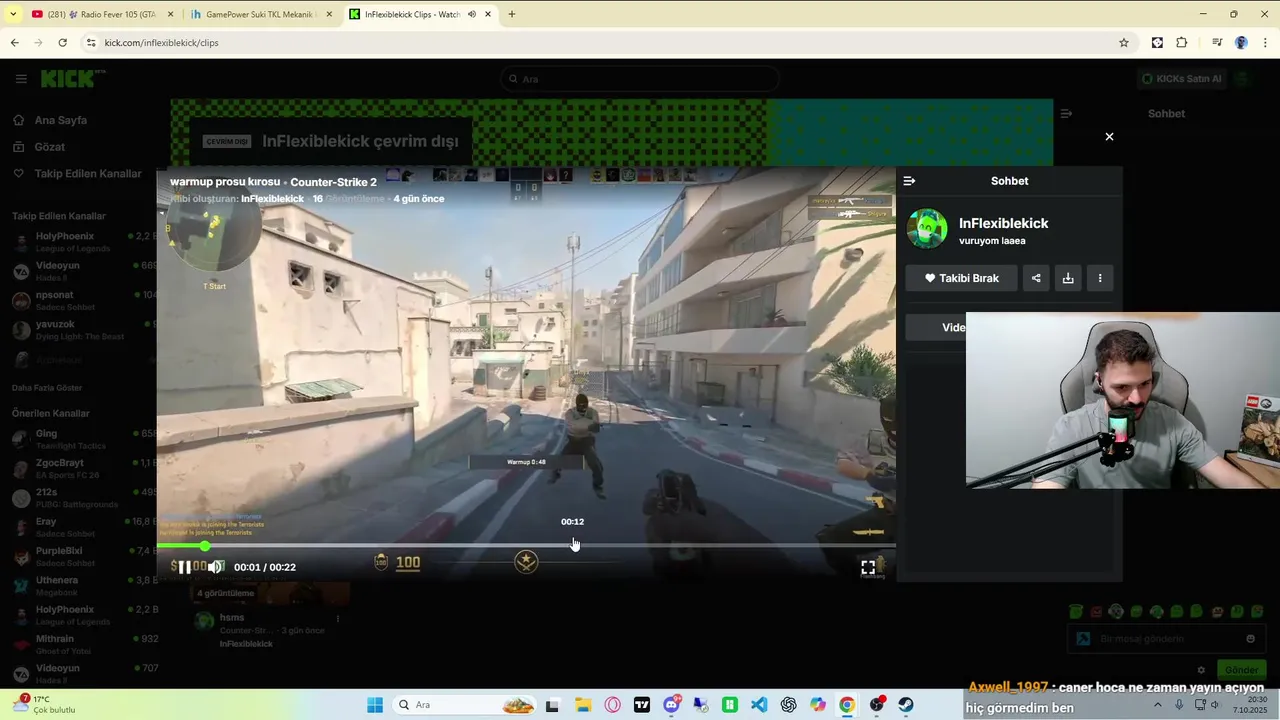Open the Extensions puzzle icon
Screen dimensions: 1280x720
click(1182, 43)
